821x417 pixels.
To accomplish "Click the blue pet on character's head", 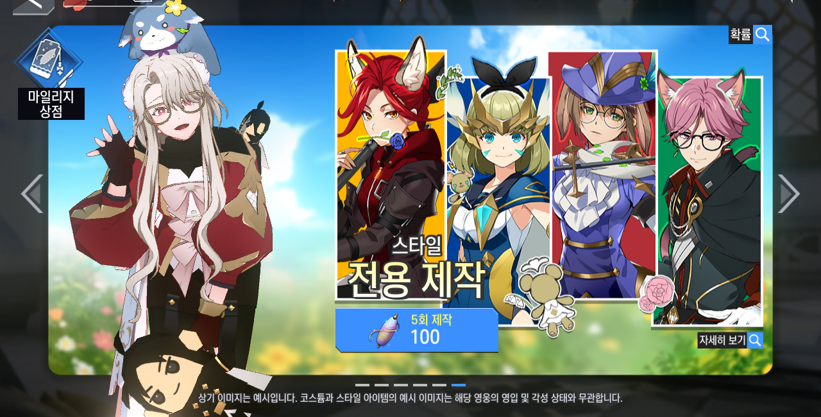I will coord(163,32).
